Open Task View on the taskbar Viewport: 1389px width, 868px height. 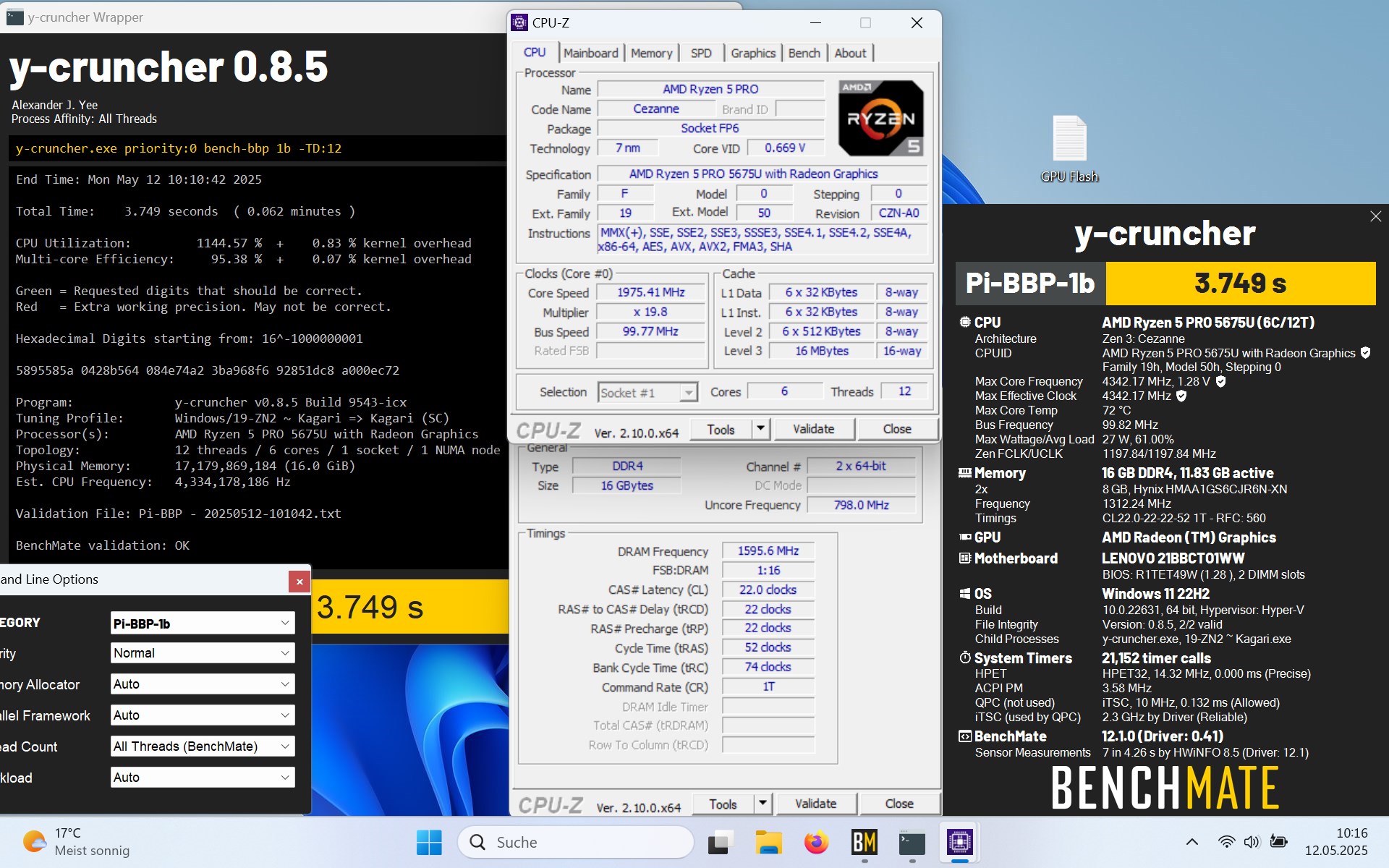tap(721, 842)
